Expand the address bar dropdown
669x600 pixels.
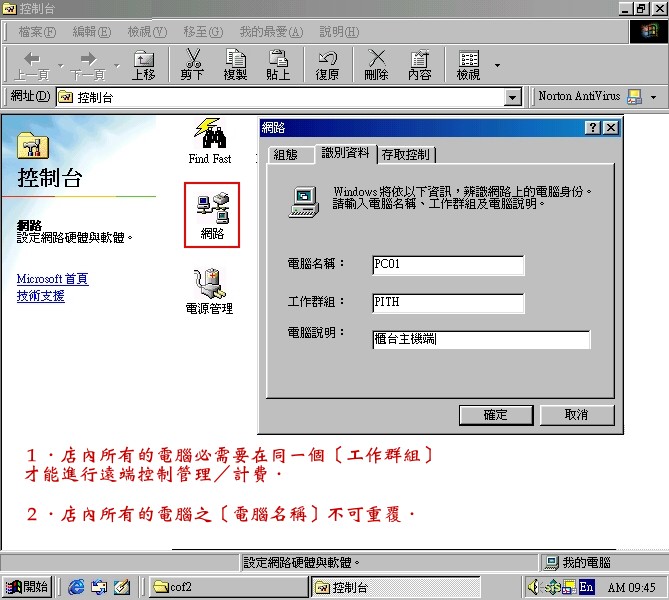click(512, 98)
